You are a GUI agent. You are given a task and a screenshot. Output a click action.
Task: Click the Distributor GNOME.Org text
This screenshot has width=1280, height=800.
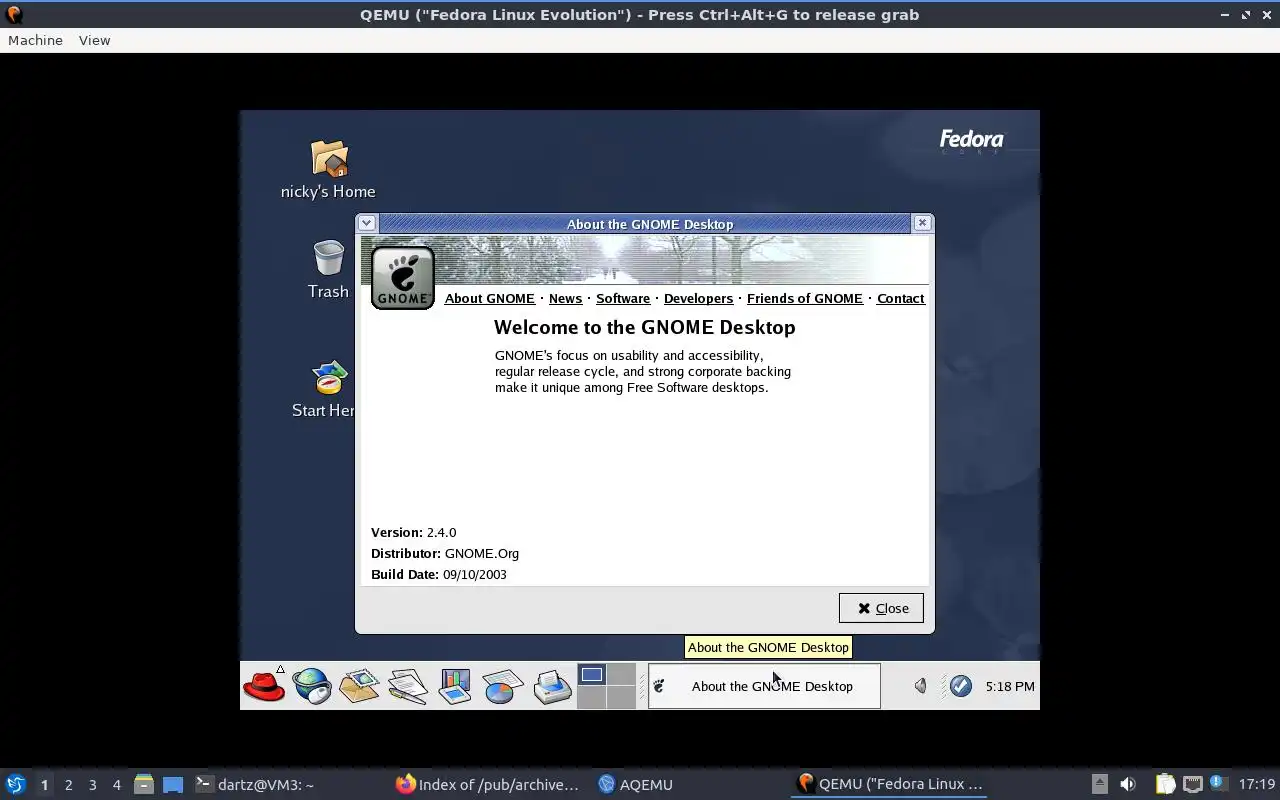pyautogui.click(x=445, y=553)
